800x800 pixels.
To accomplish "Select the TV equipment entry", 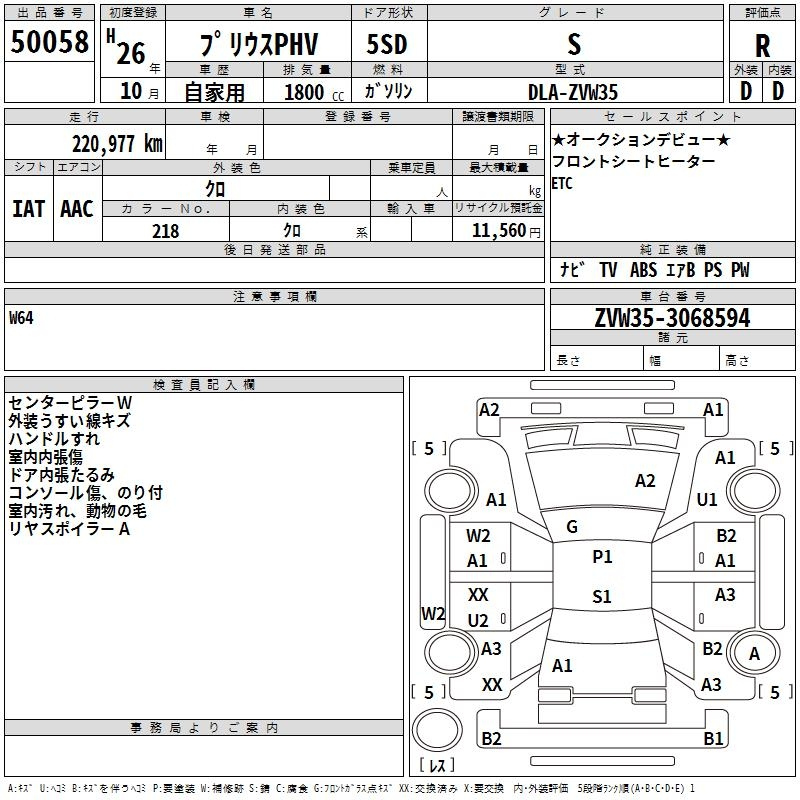I will pos(608,270).
